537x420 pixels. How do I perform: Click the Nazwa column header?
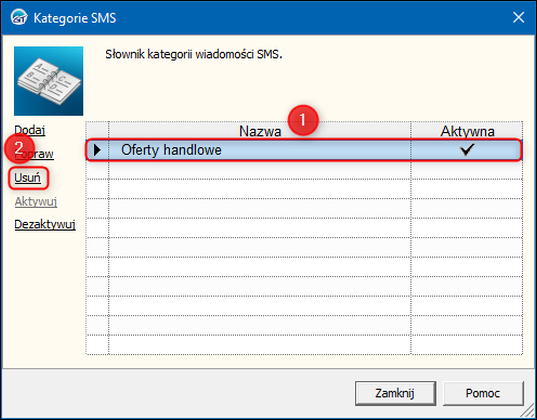(260, 131)
